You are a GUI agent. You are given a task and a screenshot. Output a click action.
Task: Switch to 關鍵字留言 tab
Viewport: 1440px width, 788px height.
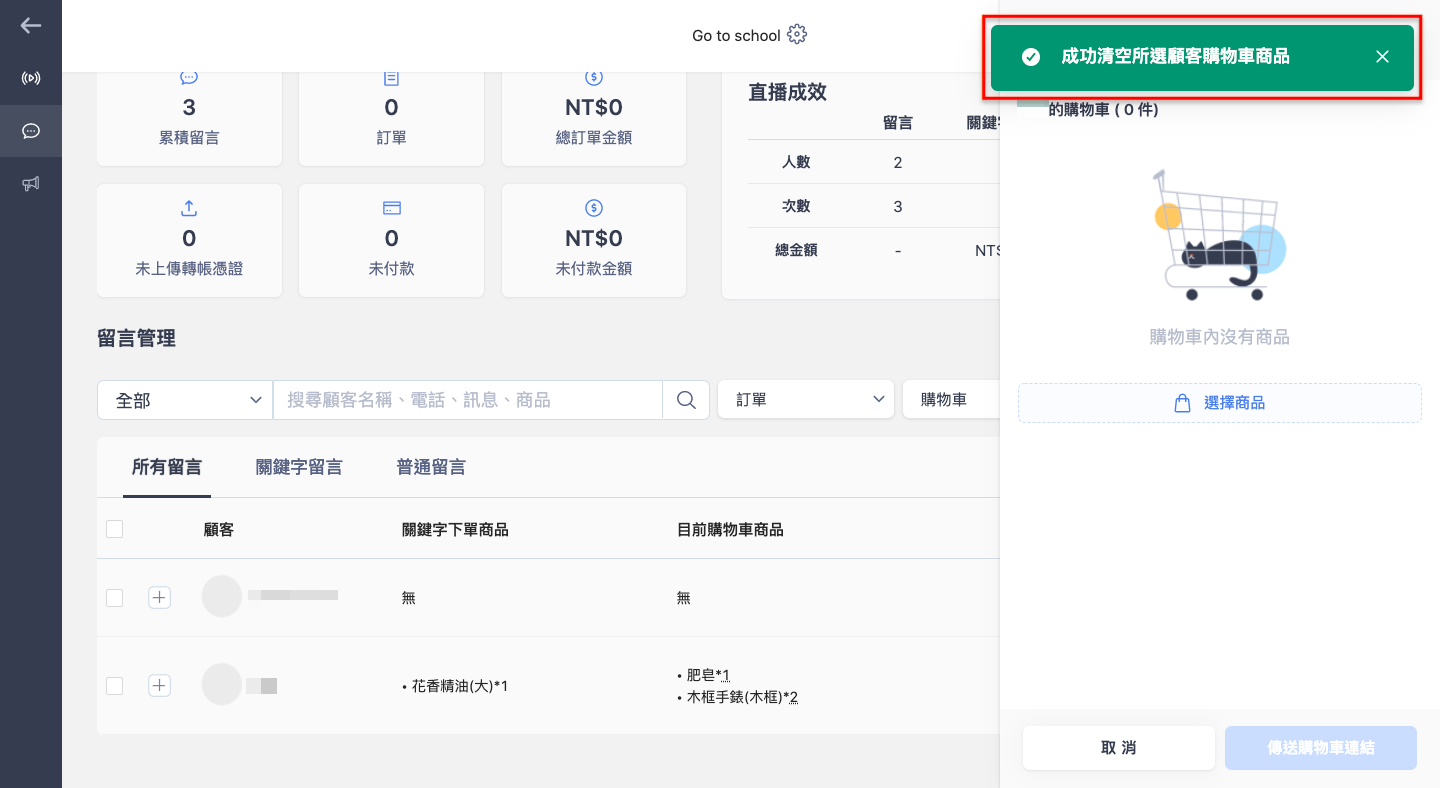point(299,467)
